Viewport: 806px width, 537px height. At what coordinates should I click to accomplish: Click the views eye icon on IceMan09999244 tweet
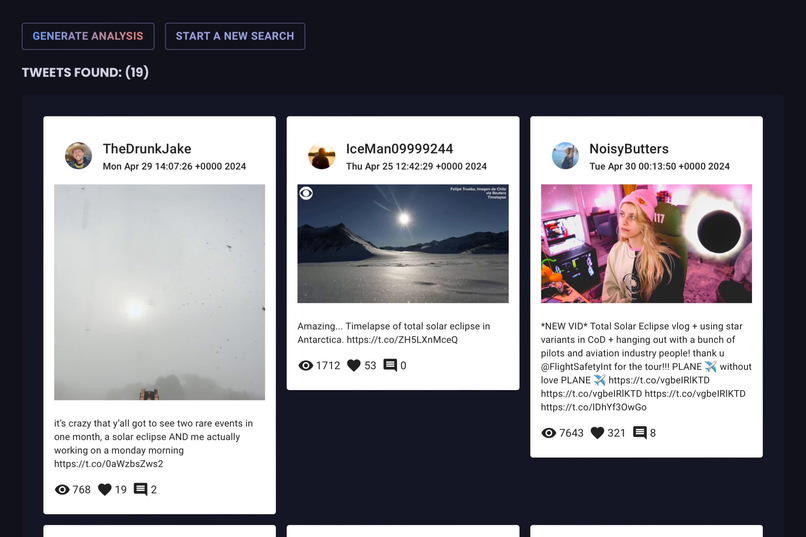click(305, 365)
